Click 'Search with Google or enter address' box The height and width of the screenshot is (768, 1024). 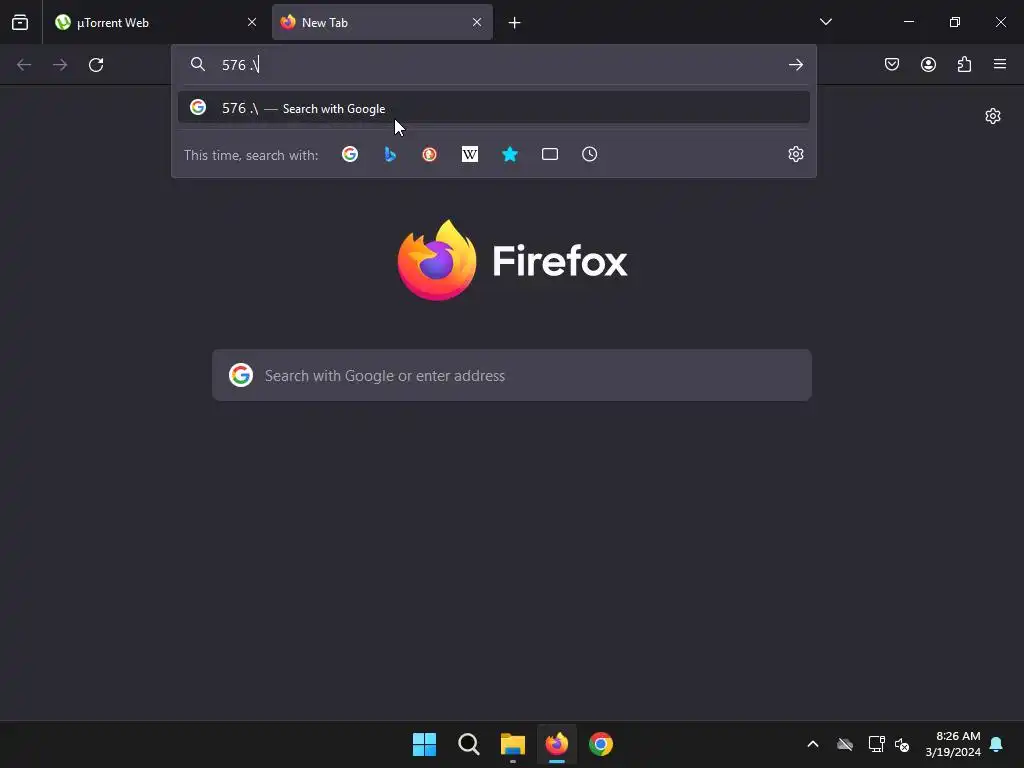[512, 376]
